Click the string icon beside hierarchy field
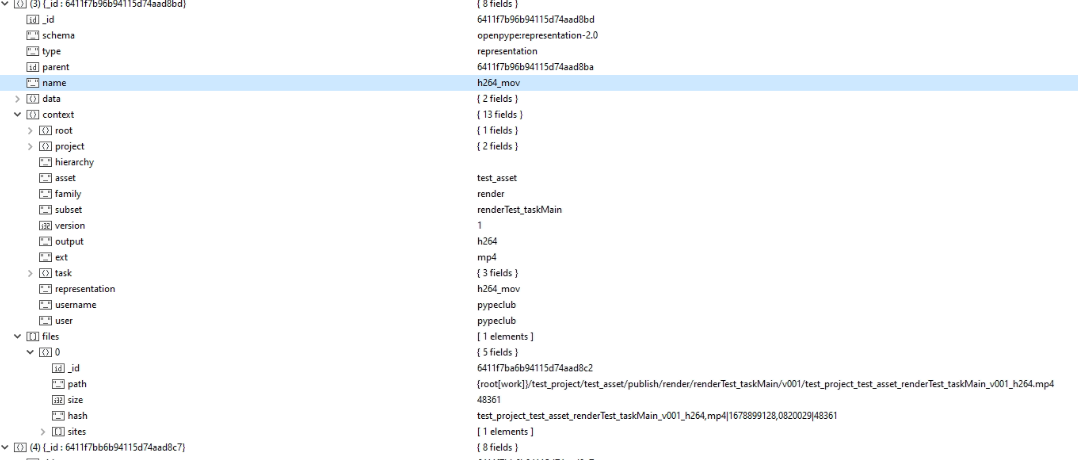 tap(45, 162)
